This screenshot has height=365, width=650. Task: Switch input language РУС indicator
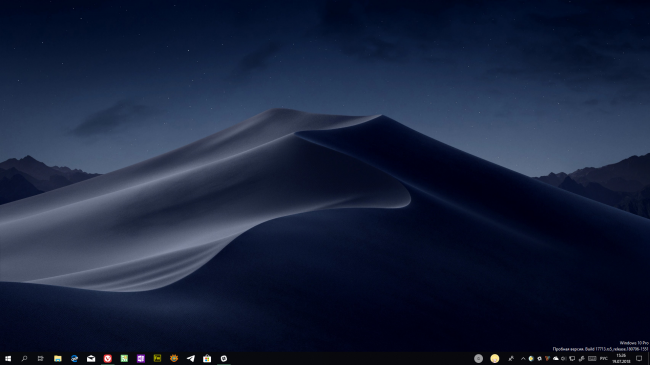[x=604, y=358]
